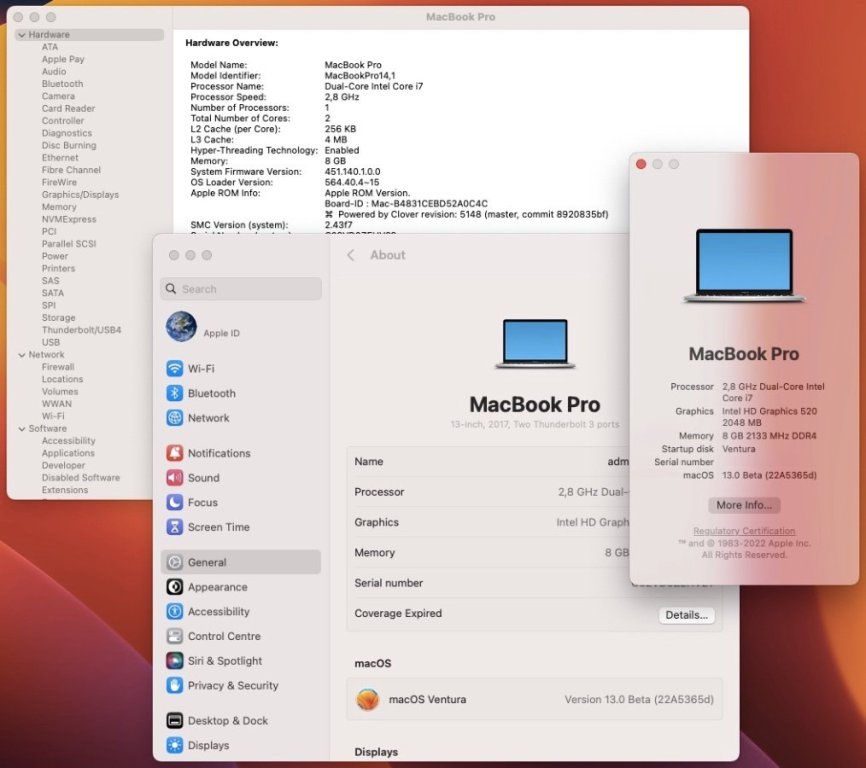Image resolution: width=866 pixels, height=768 pixels.
Task: Click the Privacy & Security hand icon
Action: click(175, 686)
